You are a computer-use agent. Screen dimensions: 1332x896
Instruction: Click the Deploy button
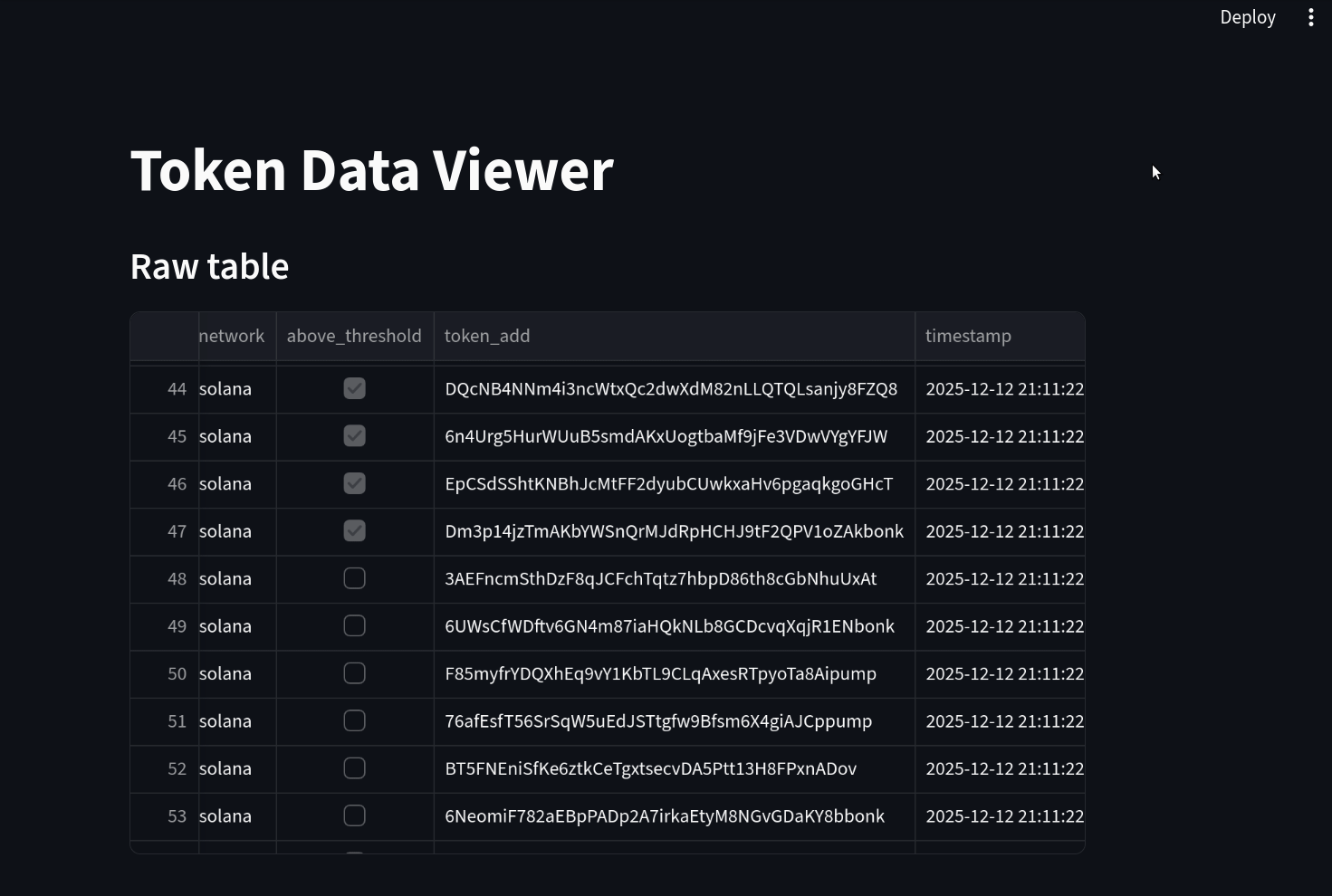click(x=1248, y=16)
